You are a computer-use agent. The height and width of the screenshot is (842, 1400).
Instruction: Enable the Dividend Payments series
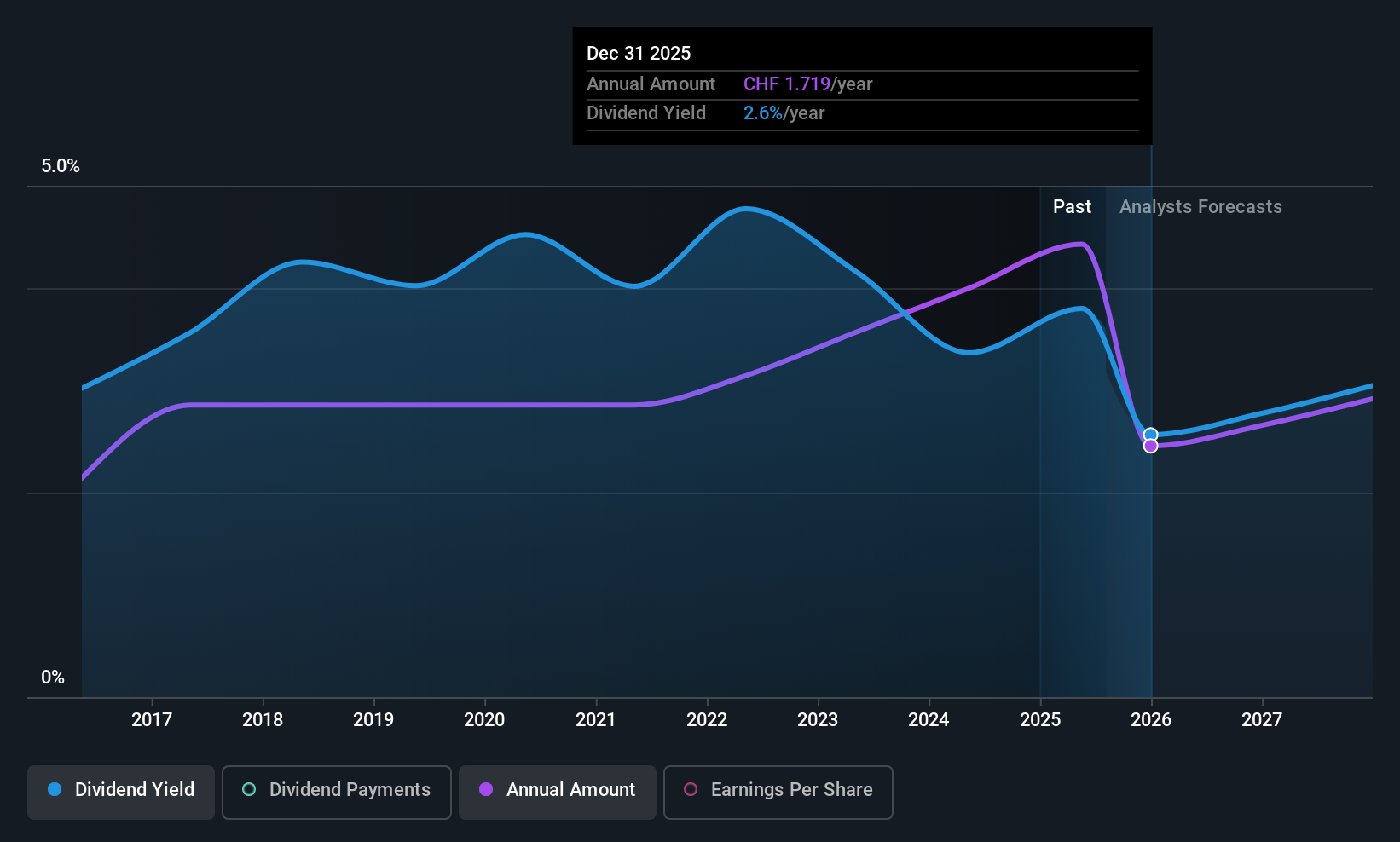pyautogui.click(x=336, y=792)
